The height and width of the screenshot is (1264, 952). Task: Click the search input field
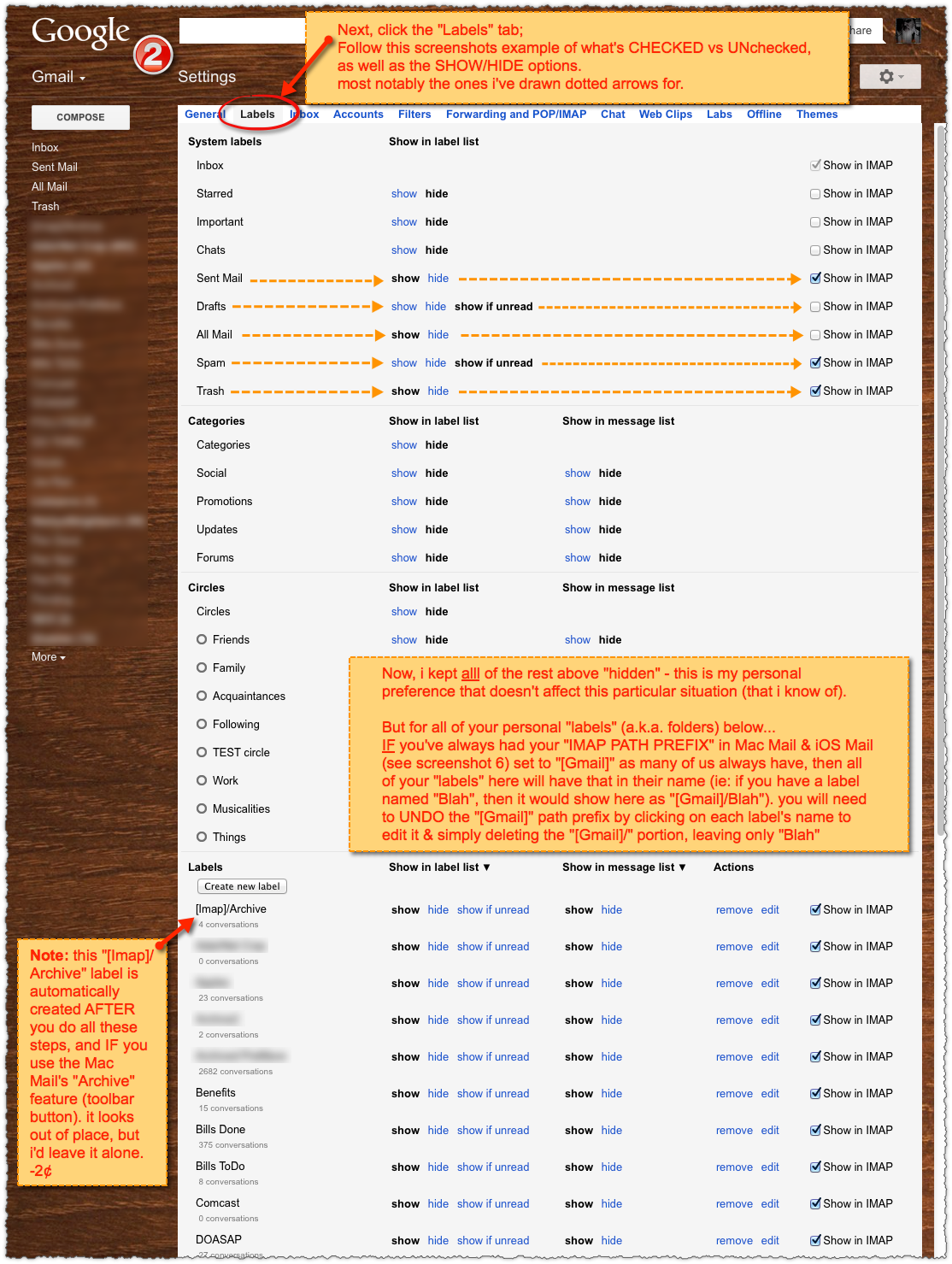click(242, 31)
